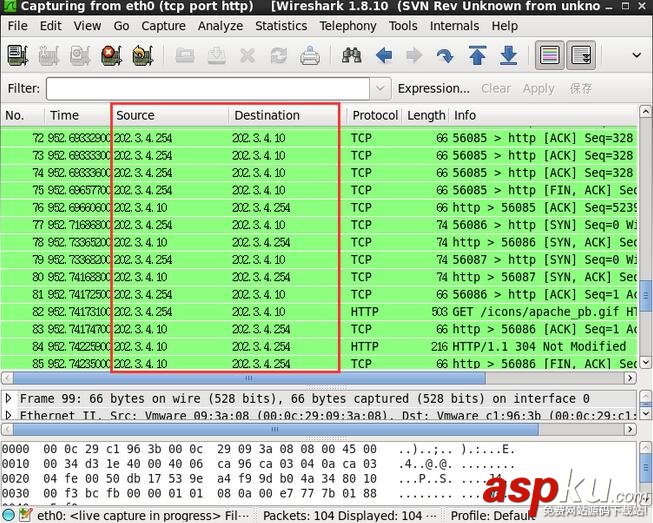Viewport: 653px width, 523px height.
Task: Expand the Frame 99 details row
Action: tap(8, 398)
